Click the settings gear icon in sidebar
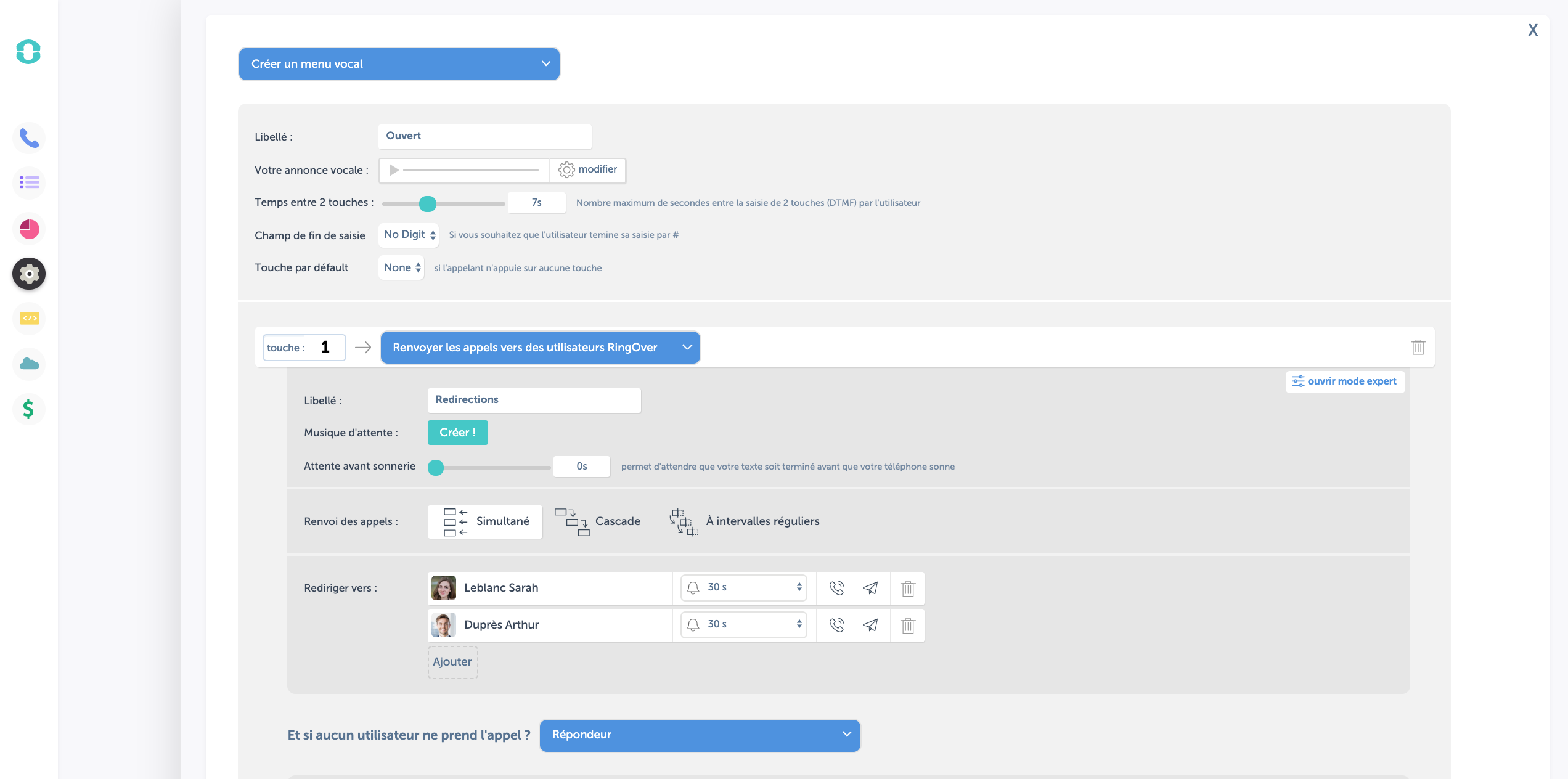This screenshot has width=1568, height=779. click(28, 274)
